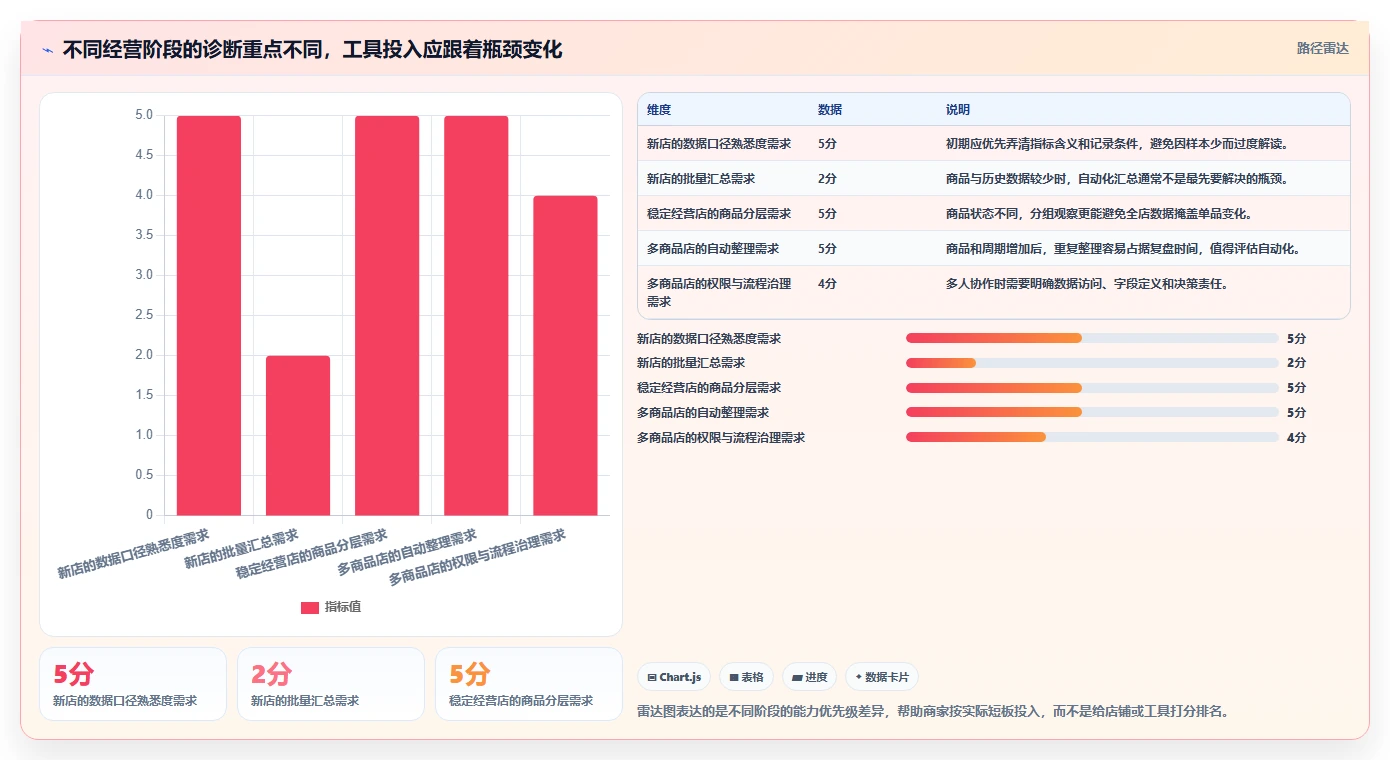Click the description starting 多人协作时需要明确
Image resolution: width=1390 pixels, height=760 pixels.
pos(1087,284)
